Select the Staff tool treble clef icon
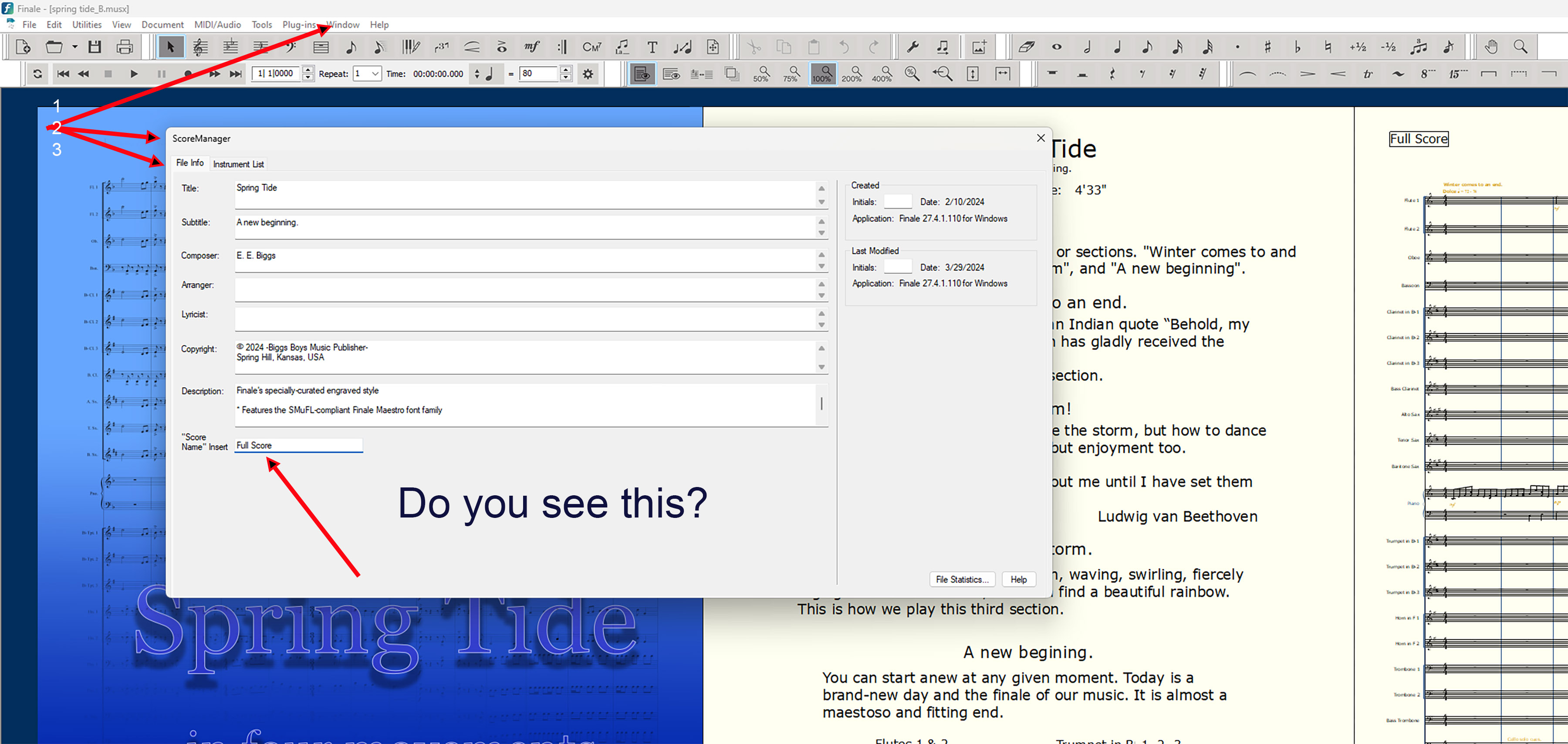1568x744 pixels. [x=199, y=47]
